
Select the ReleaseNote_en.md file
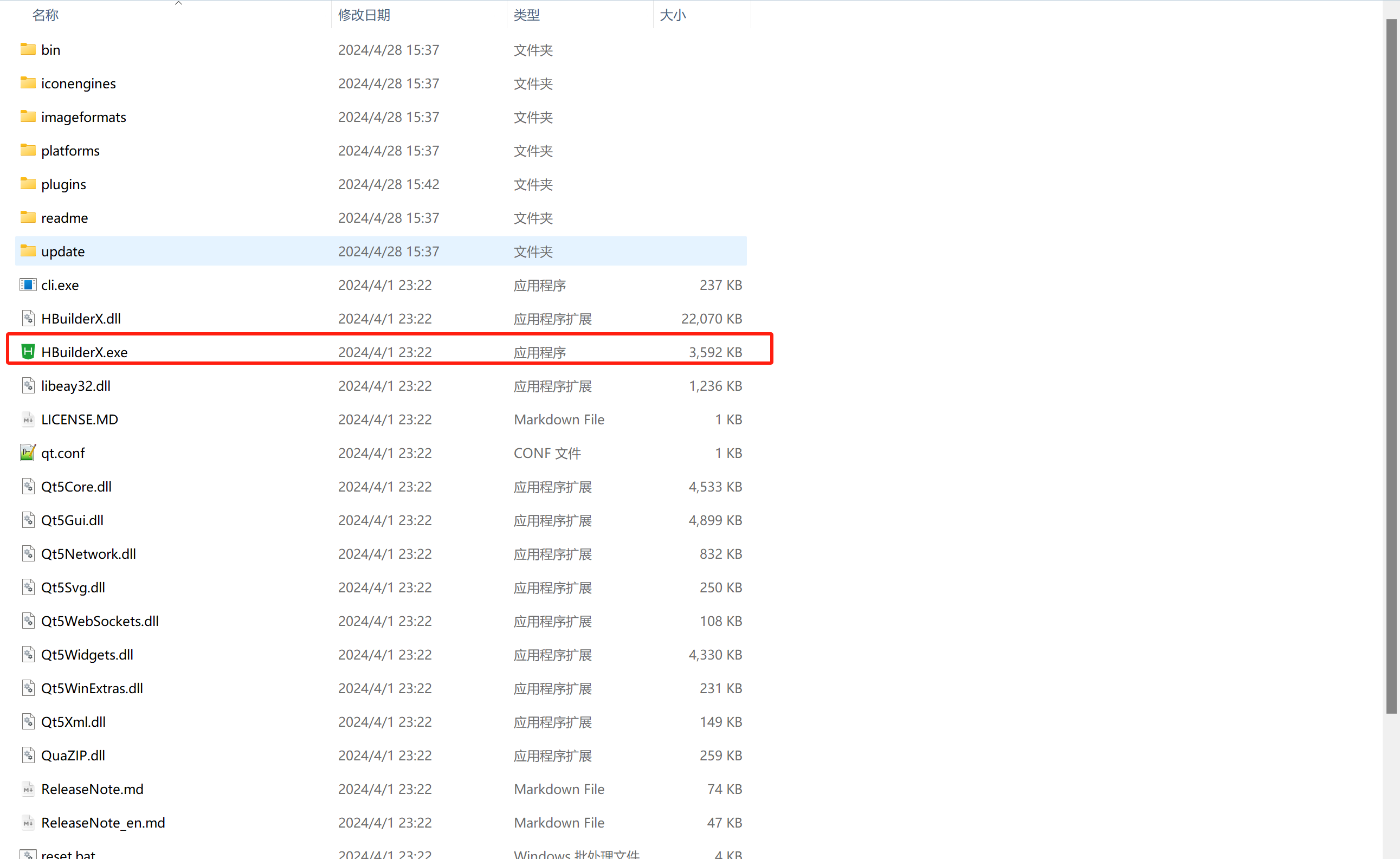click(103, 823)
